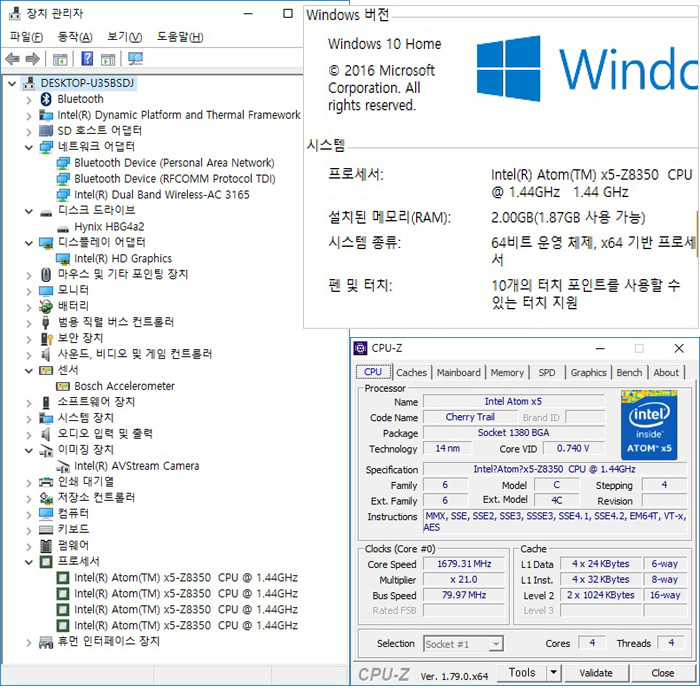Select the Hynix HBG4a2 disk drive

pos(109,227)
